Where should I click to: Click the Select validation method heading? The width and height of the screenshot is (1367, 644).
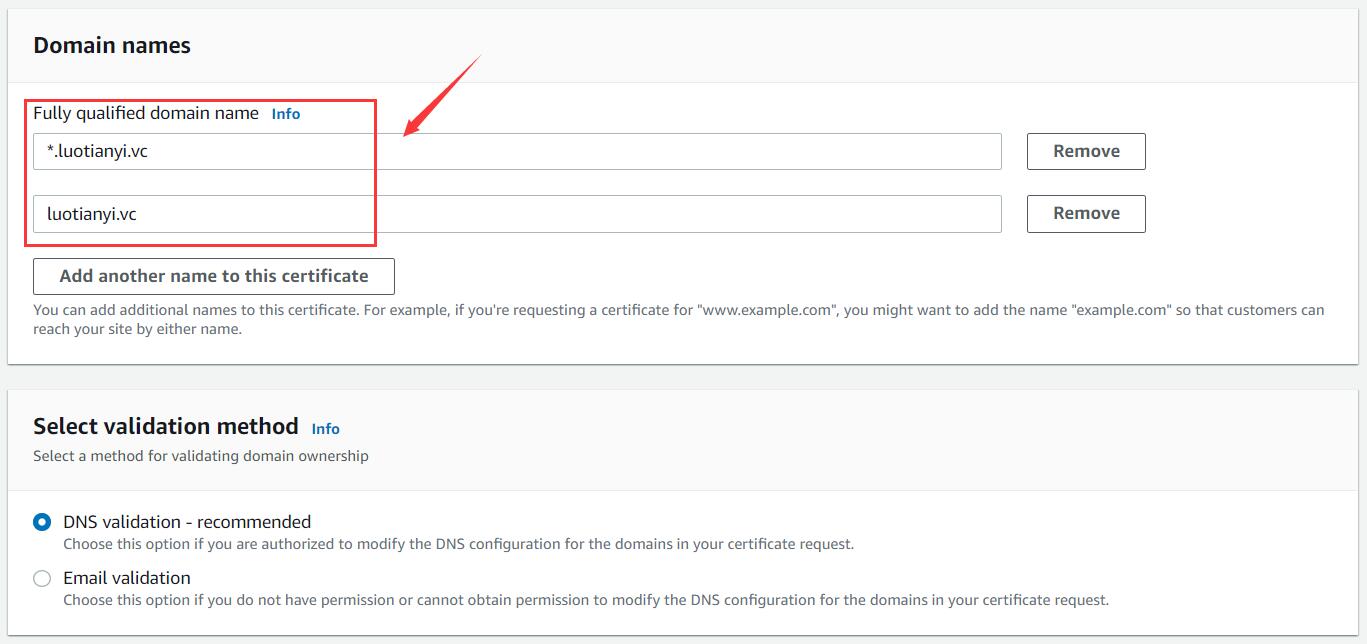(166, 427)
